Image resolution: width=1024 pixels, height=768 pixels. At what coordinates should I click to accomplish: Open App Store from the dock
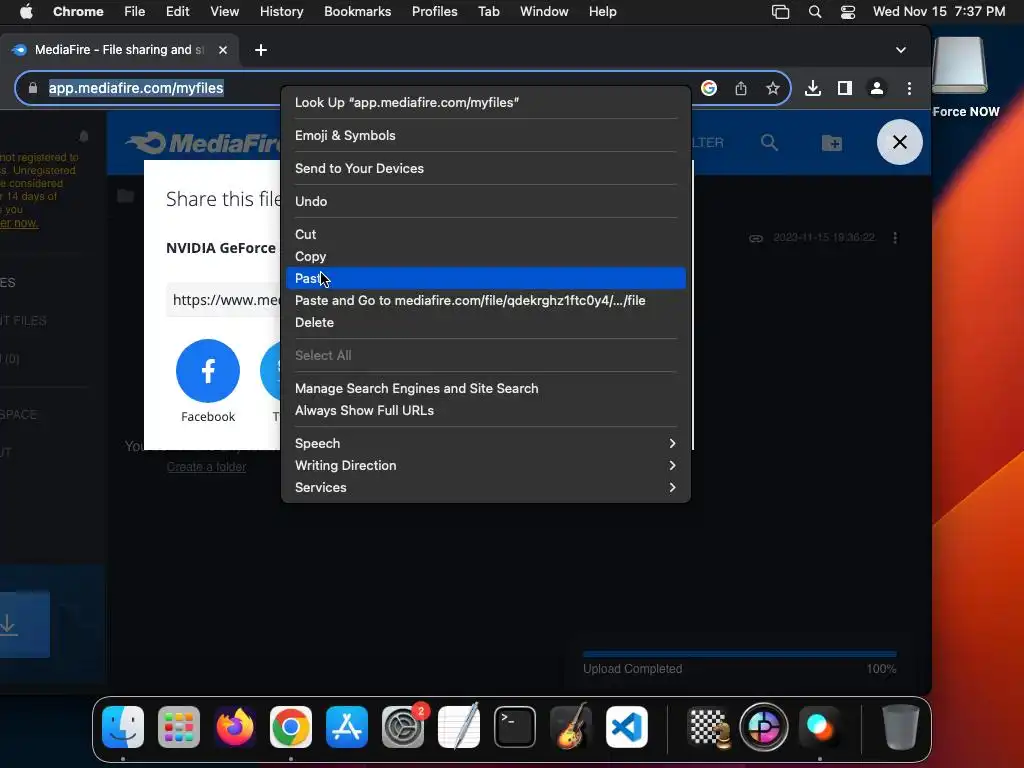[347, 727]
